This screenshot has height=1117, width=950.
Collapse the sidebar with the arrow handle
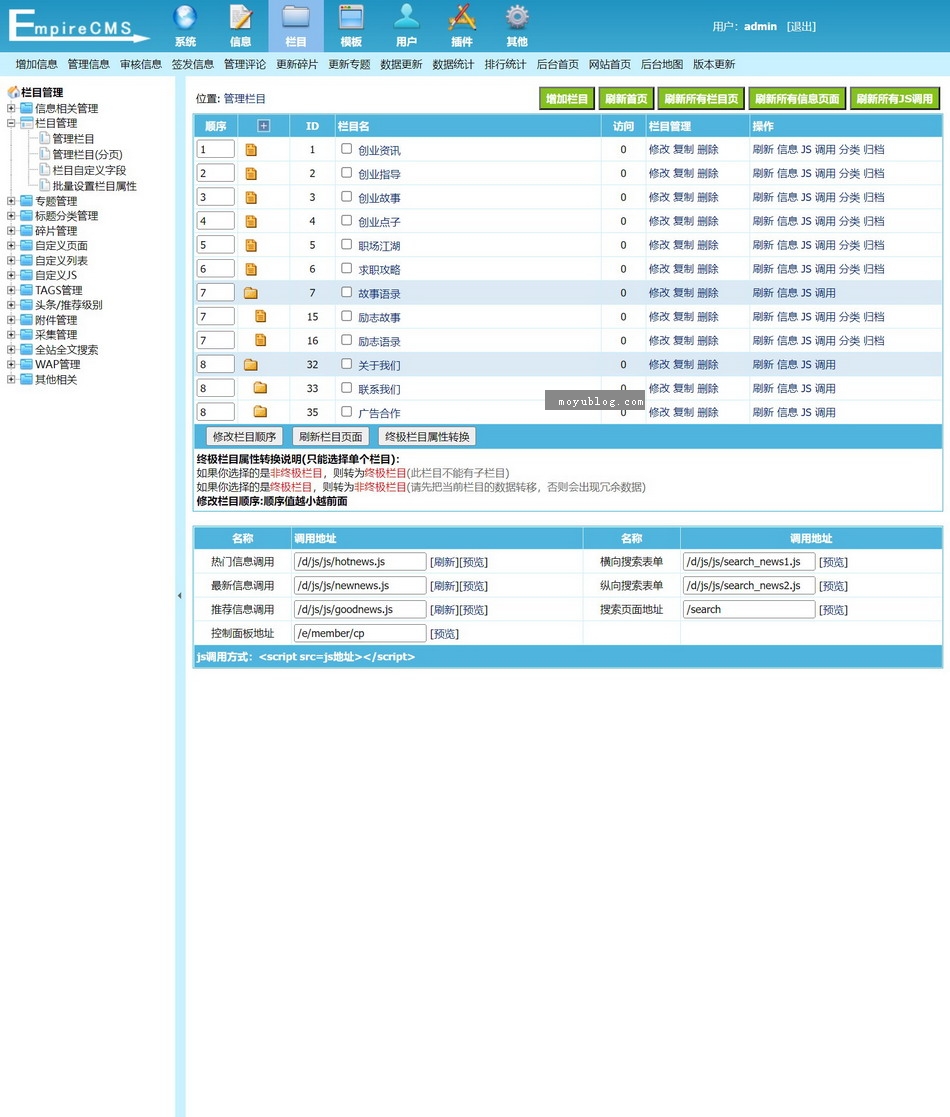point(179,596)
